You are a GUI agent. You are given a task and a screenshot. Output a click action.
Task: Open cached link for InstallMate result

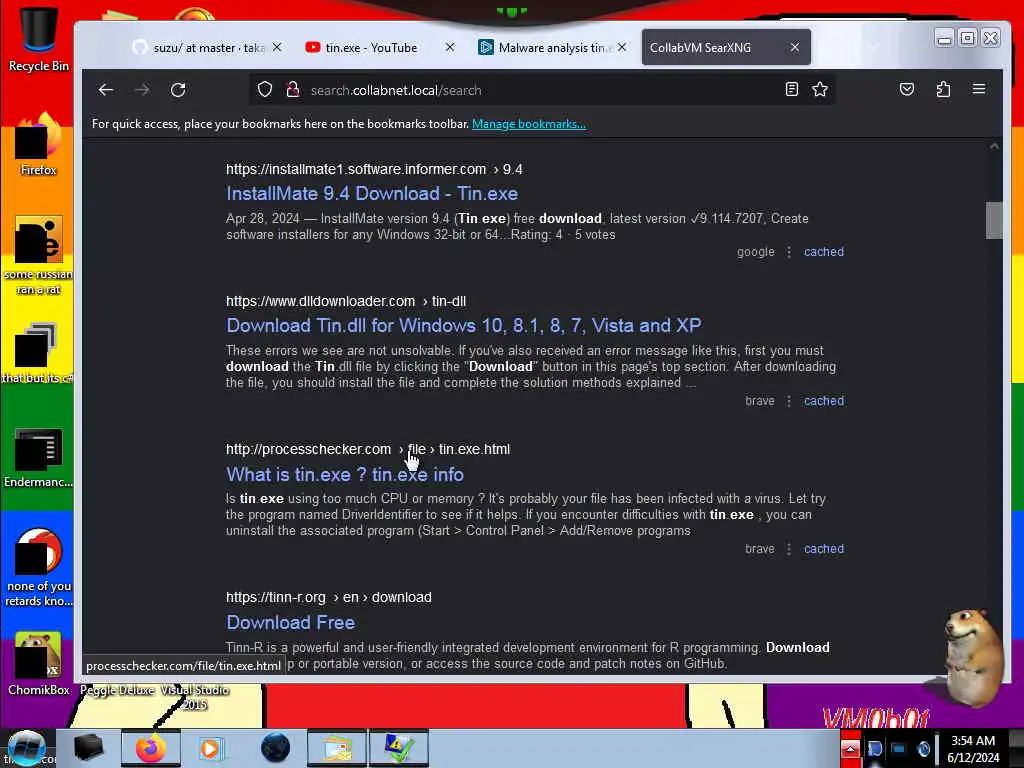click(x=824, y=252)
